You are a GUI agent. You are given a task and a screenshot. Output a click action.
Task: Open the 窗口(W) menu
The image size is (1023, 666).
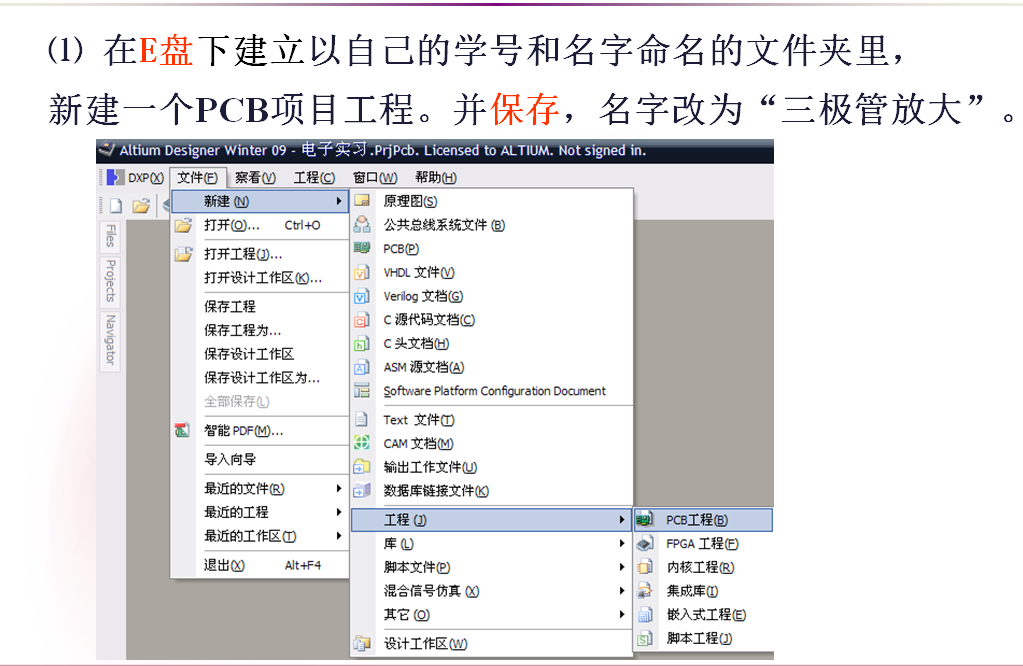[x=375, y=177]
